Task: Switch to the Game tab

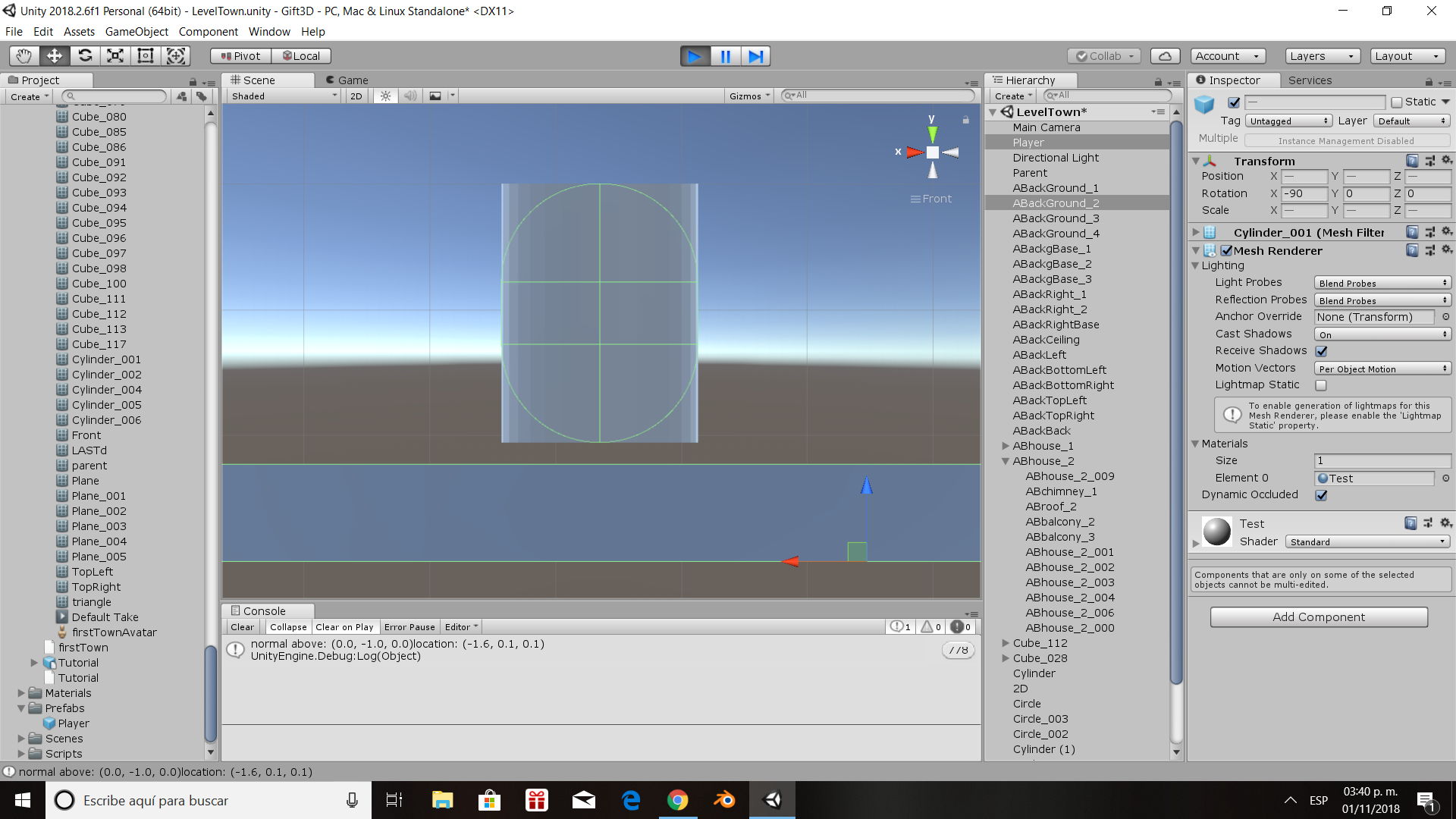Action: pyautogui.click(x=347, y=80)
